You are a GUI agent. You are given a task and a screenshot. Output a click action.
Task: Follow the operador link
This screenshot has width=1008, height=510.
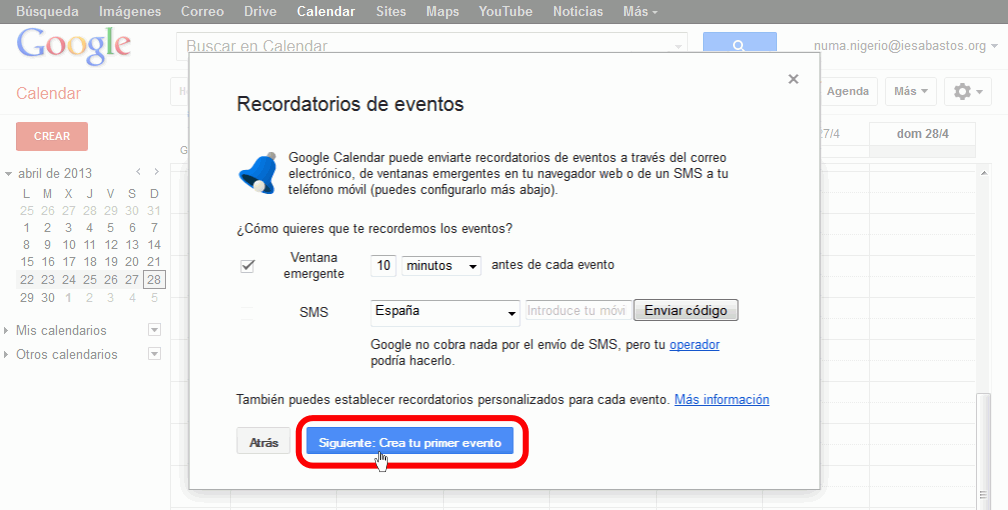pyautogui.click(x=694, y=345)
